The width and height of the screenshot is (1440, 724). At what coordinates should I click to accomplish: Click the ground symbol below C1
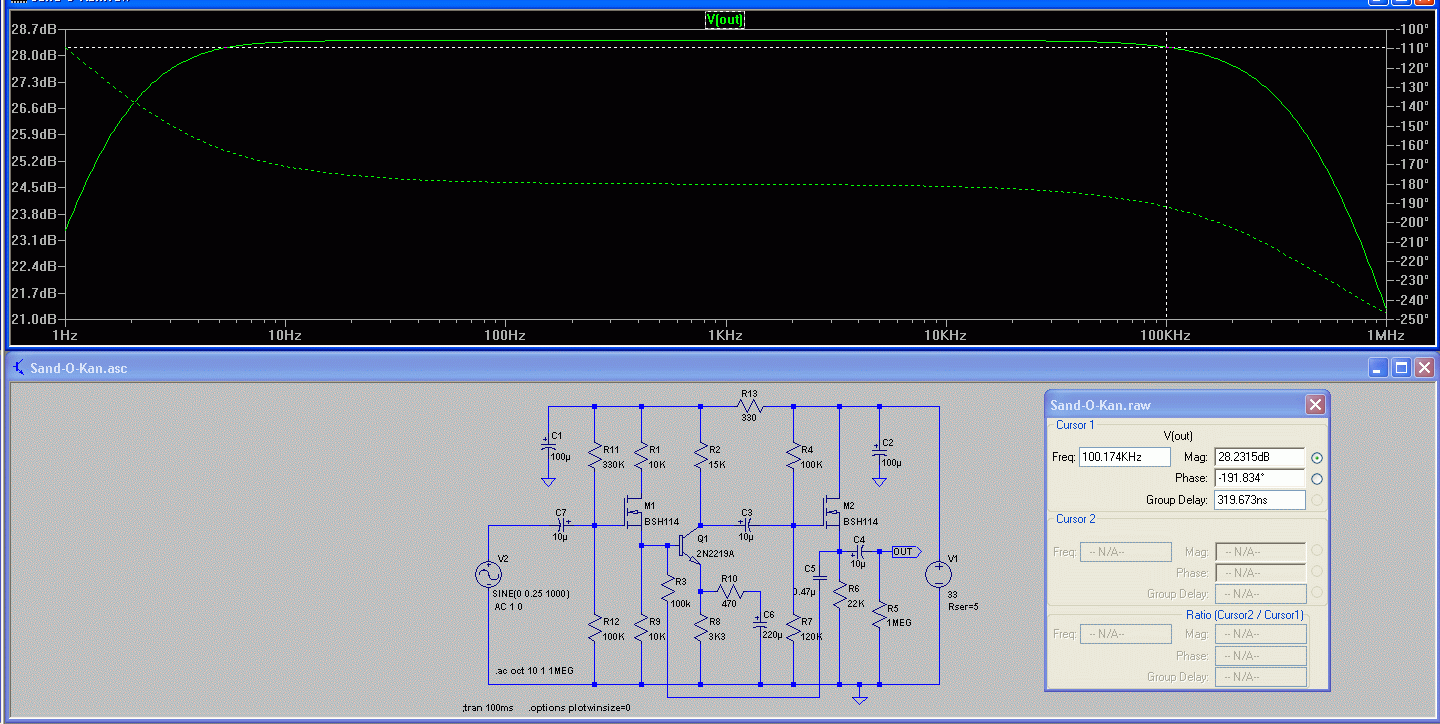[x=548, y=482]
